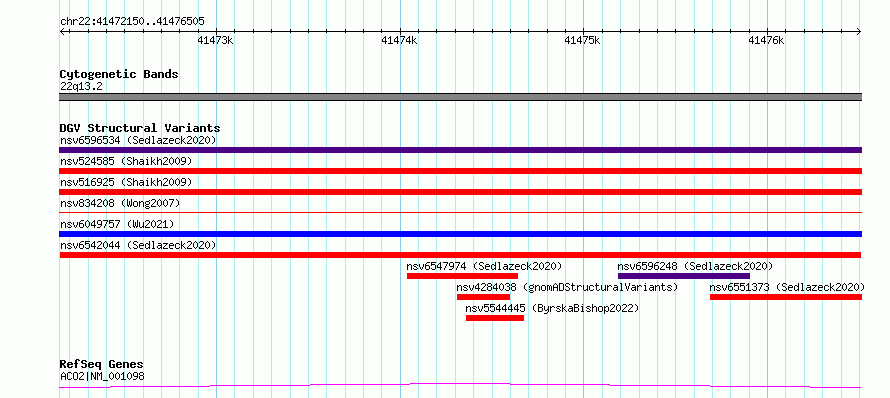The height and width of the screenshot is (398, 890).
Task: Open the nsv524585 (Shaikh2009) label
Action: [126, 161]
